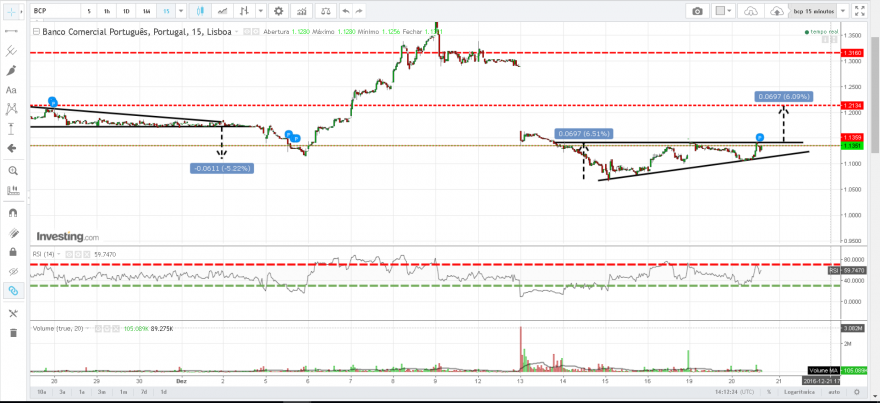Open chart properties gear settings
Image resolution: width=880 pixels, height=403 pixels.
(x=279, y=11)
